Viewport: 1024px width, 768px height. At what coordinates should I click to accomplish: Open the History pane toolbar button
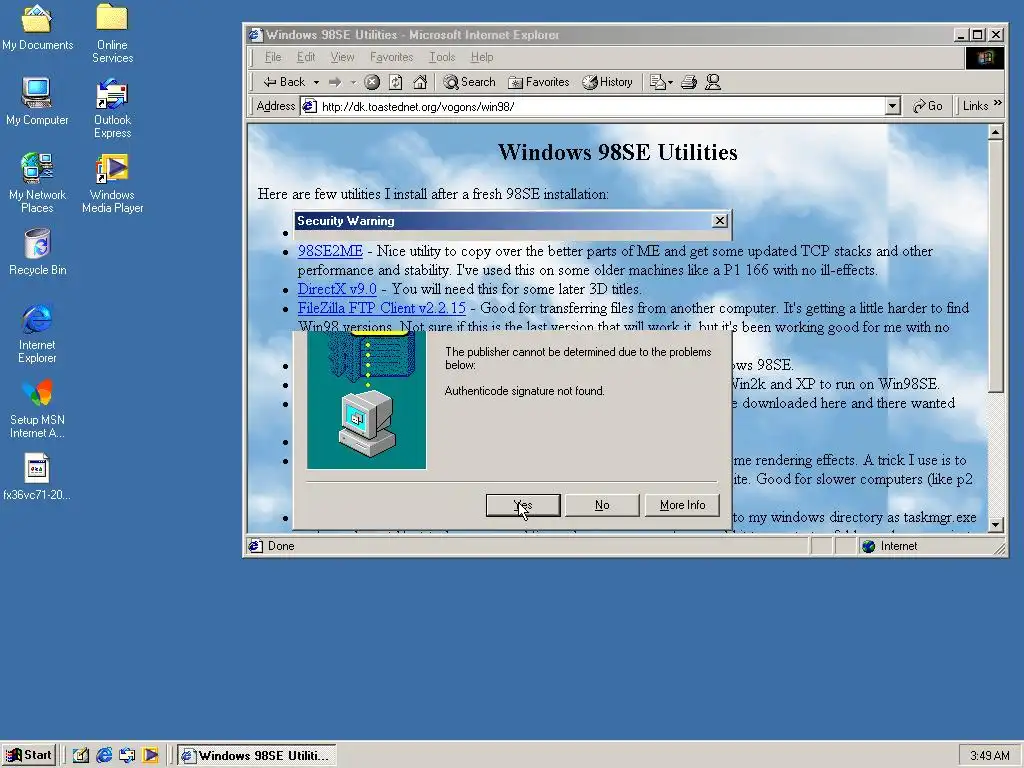click(607, 82)
